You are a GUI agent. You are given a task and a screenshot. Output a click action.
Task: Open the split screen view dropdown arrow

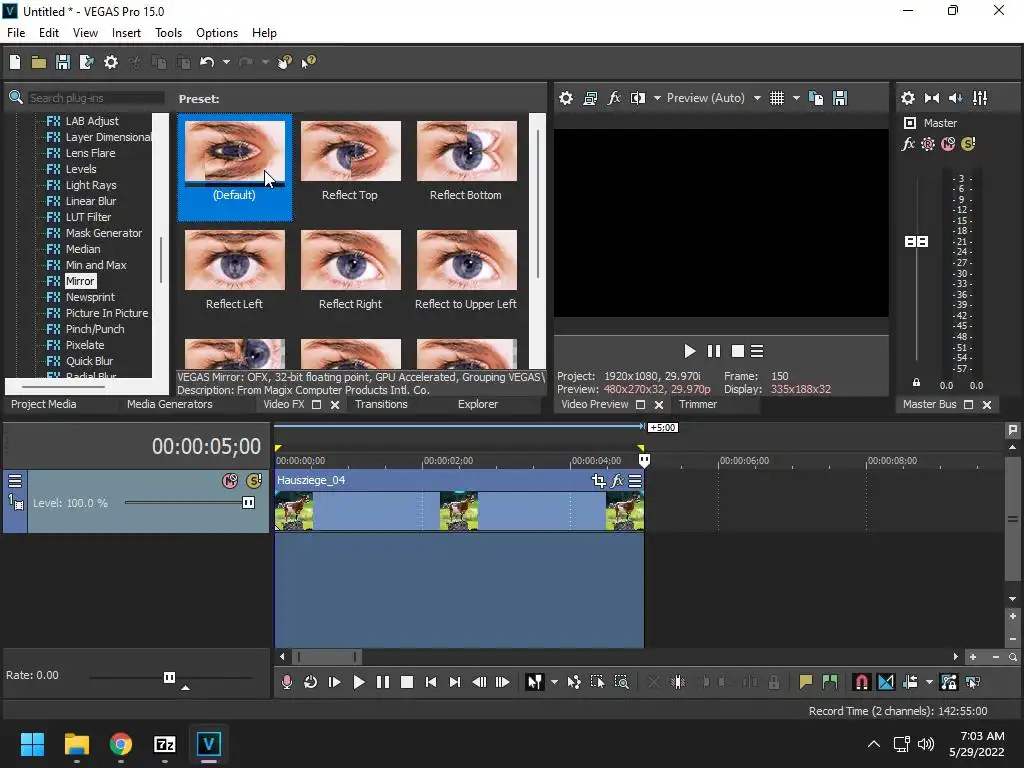(657, 98)
